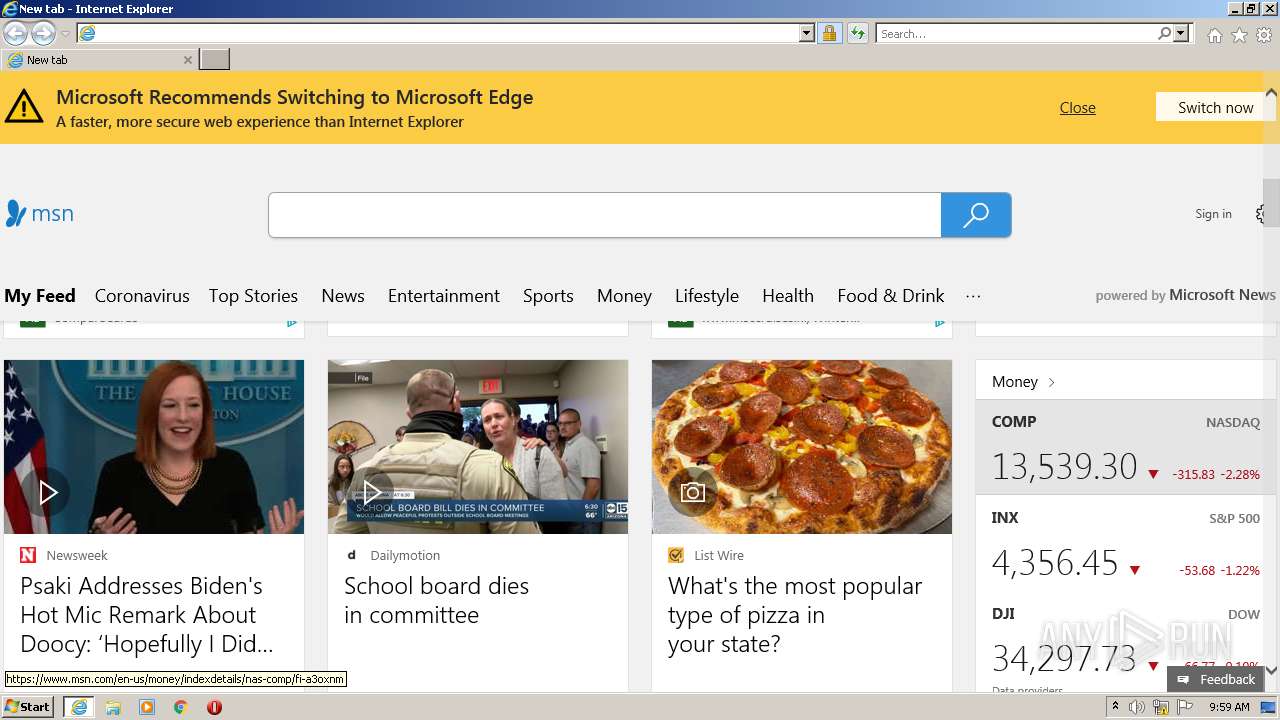This screenshot has height=720, width=1280.
Task: Click the blue MSN search magnifier button
Action: coord(976,215)
